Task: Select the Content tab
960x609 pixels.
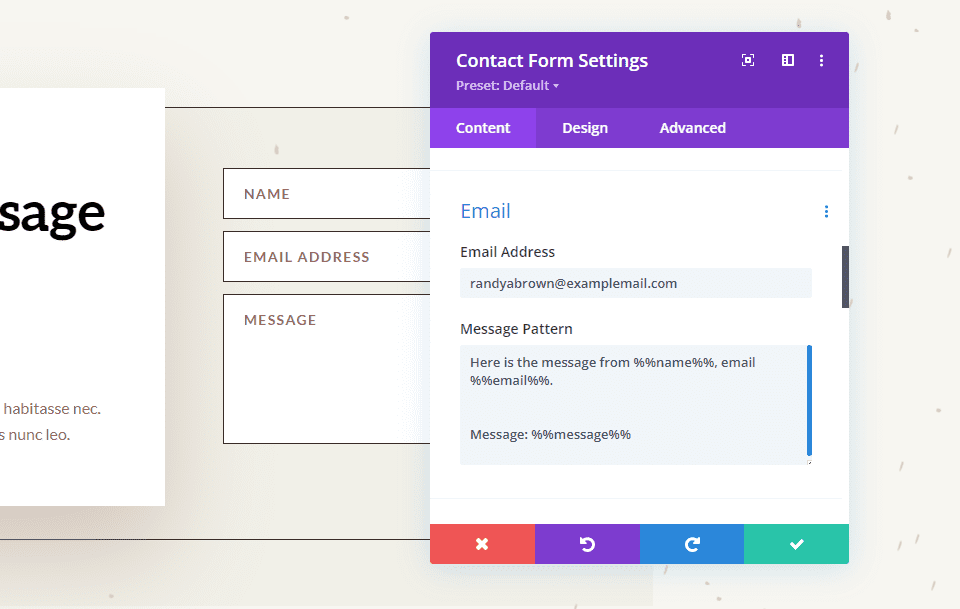Action: click(x=483, y=128)
